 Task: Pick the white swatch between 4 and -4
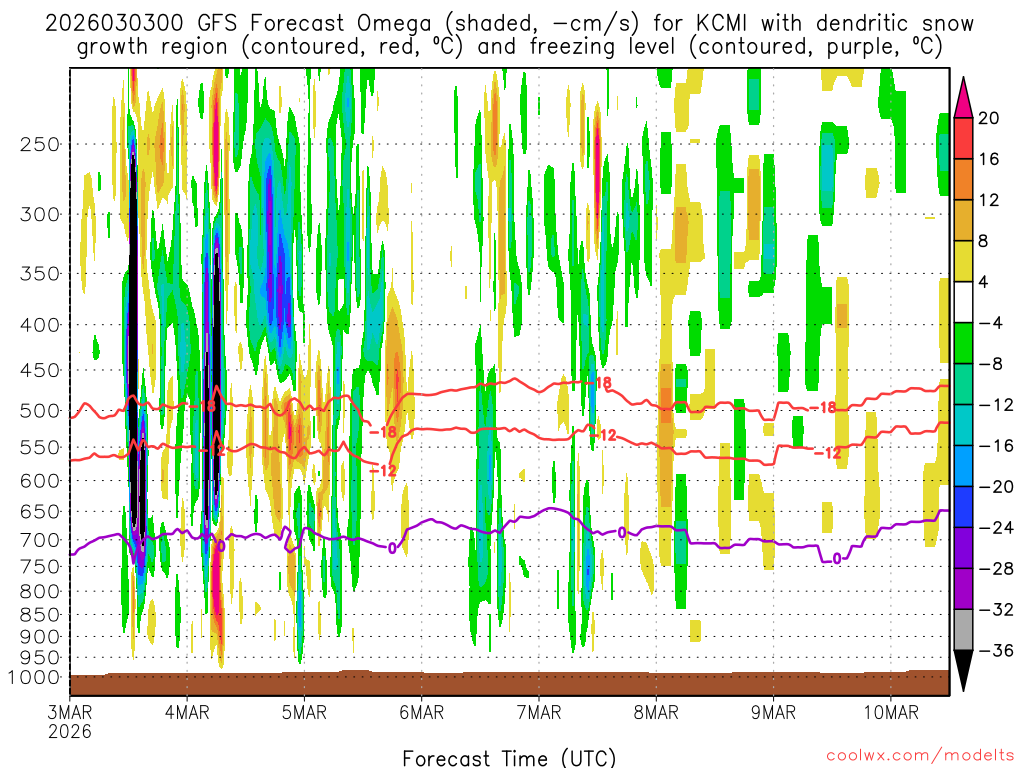[964, 302]
